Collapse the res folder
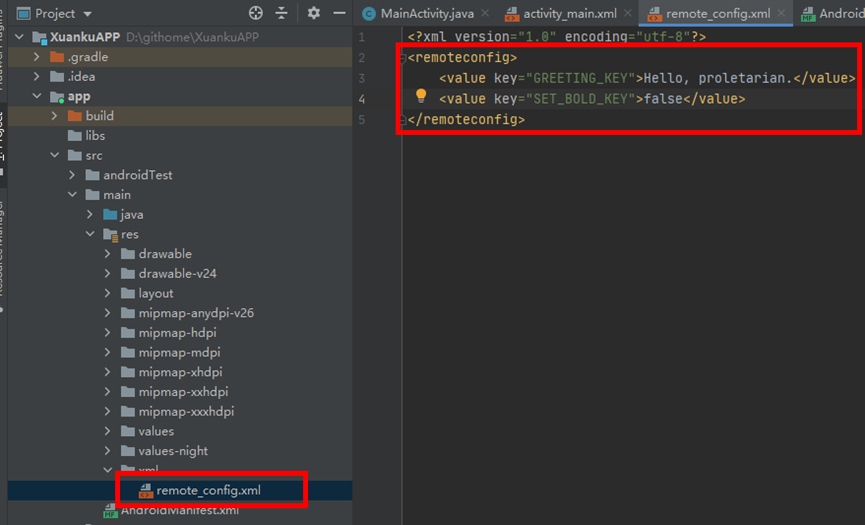865x525 pixels. (90, 234)
